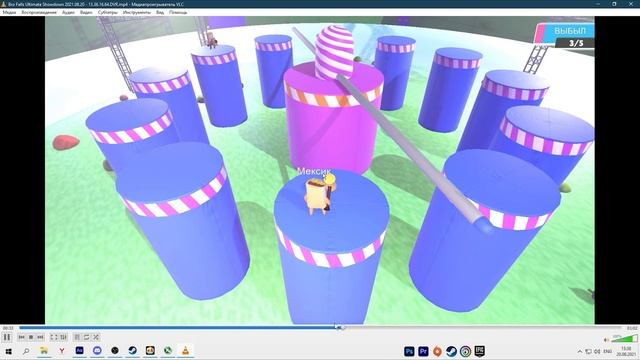Open the Помощь menu
This screenshot has width=640, height=360.
coord(178,13)
